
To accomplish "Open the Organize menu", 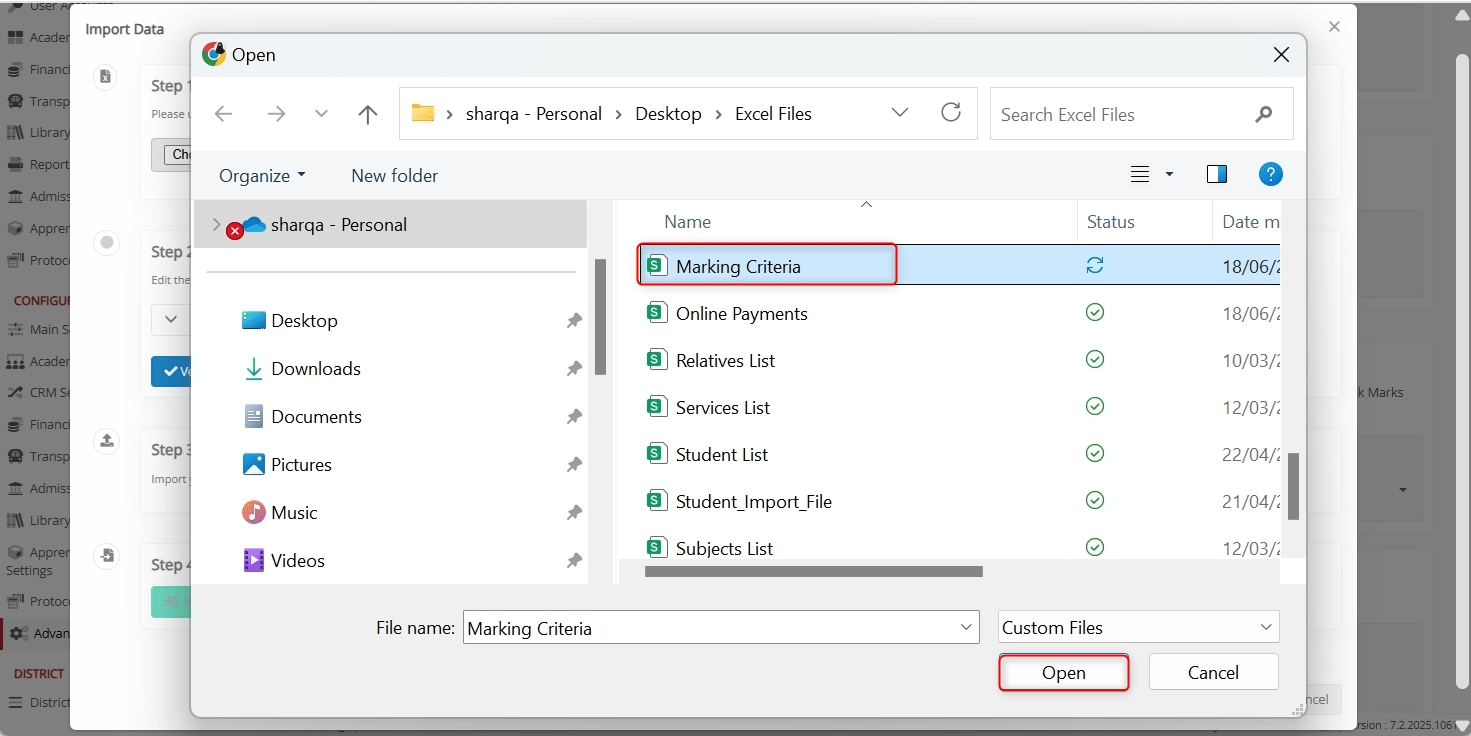I will (262, 175).
